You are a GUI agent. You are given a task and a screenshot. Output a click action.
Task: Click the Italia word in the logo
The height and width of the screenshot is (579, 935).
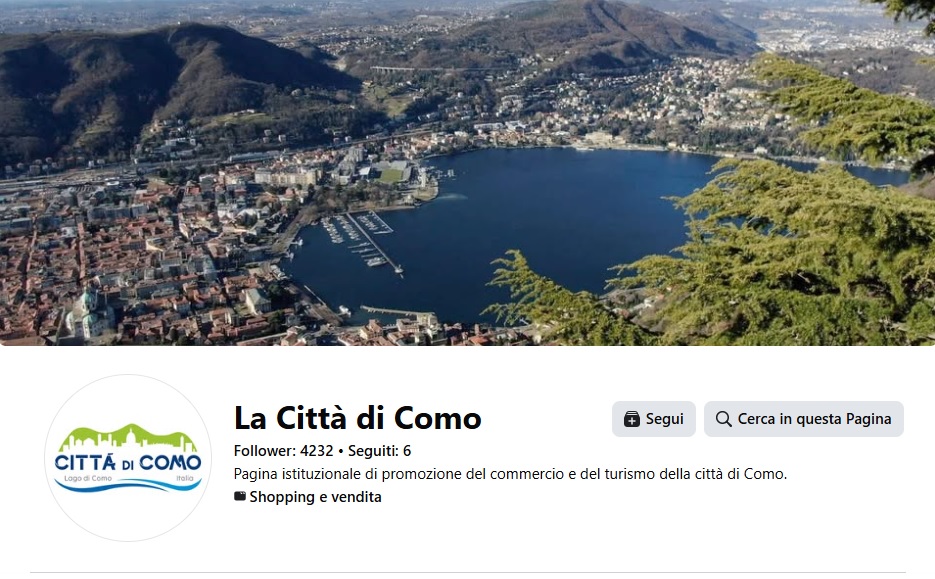point(185,478)
